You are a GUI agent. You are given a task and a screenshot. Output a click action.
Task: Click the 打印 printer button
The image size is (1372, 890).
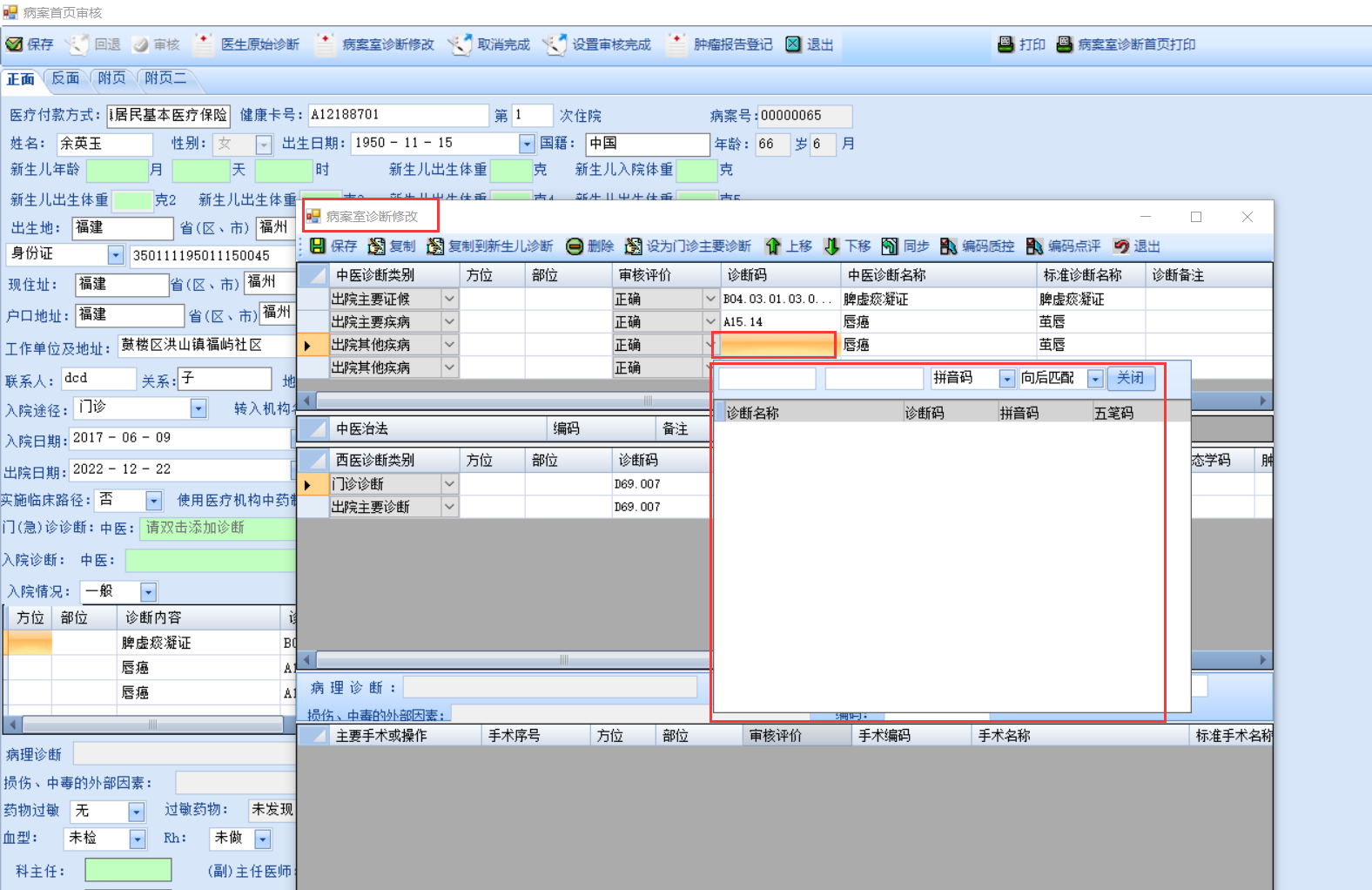coord(1022,44)
